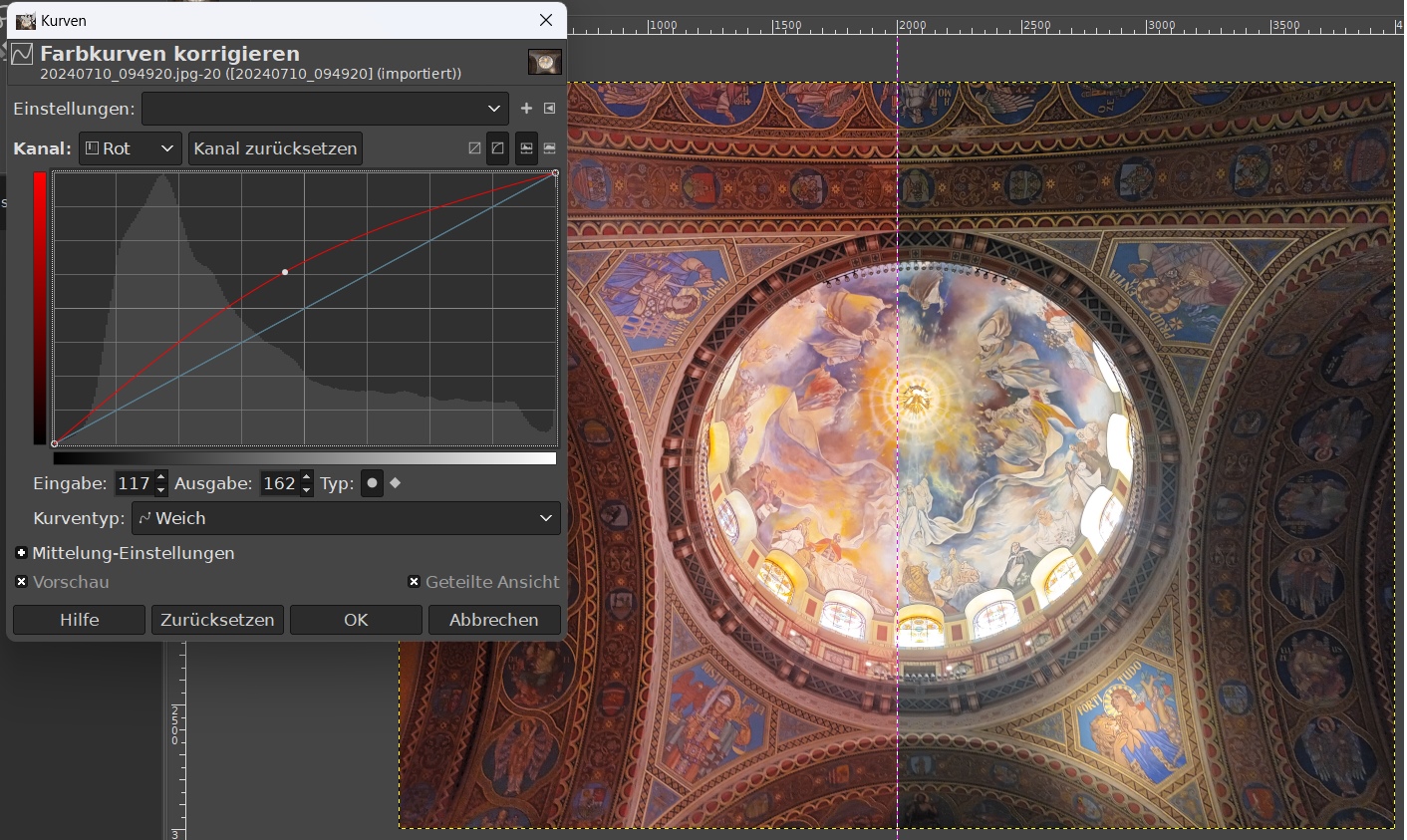1407x840 pixels.
Task: Click the curves icon beside Farbkurven korrigieren
Action: point(22,54)
